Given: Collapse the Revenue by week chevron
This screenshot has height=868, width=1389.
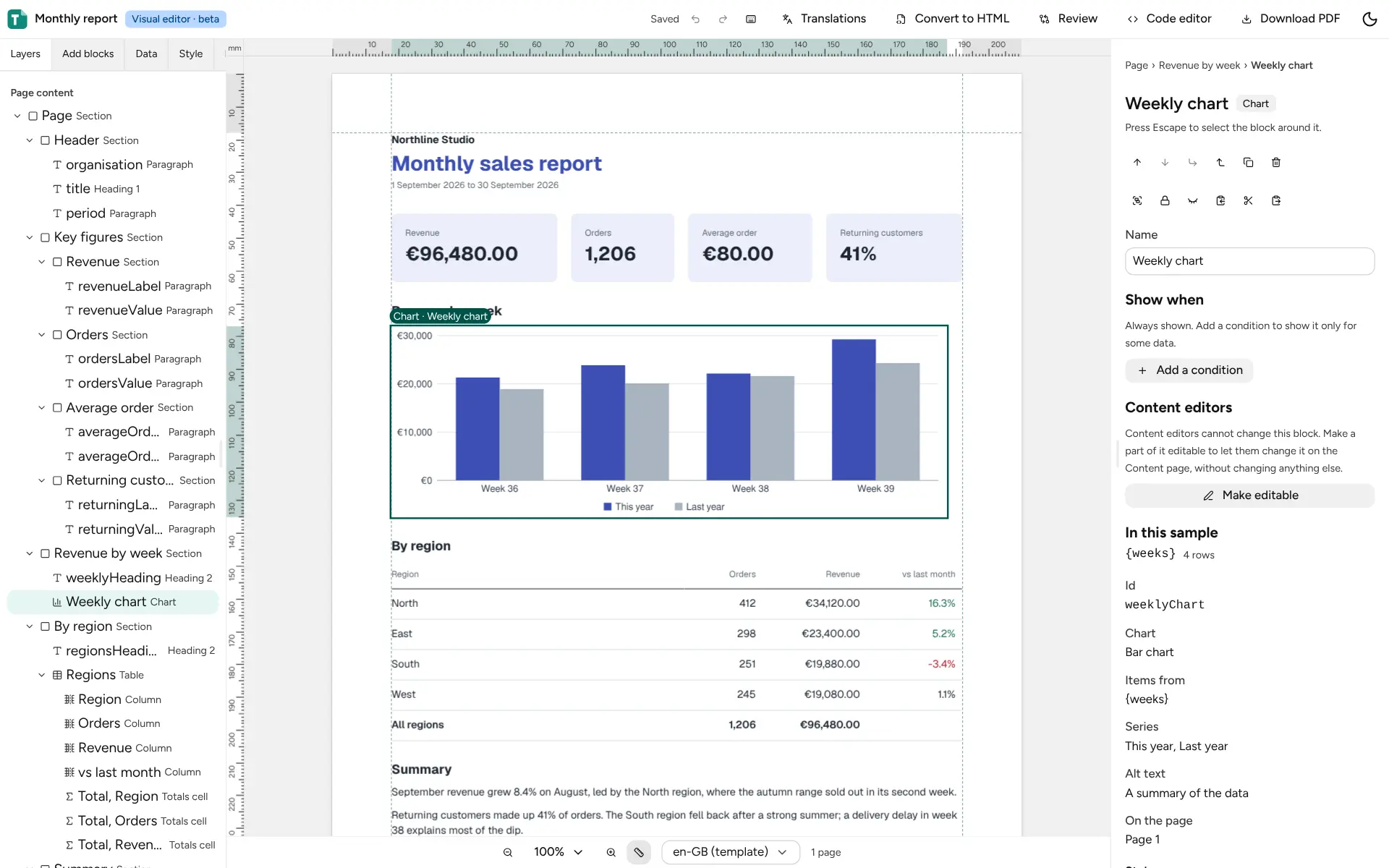Looking at the screenshot, I should coord(30,554).
